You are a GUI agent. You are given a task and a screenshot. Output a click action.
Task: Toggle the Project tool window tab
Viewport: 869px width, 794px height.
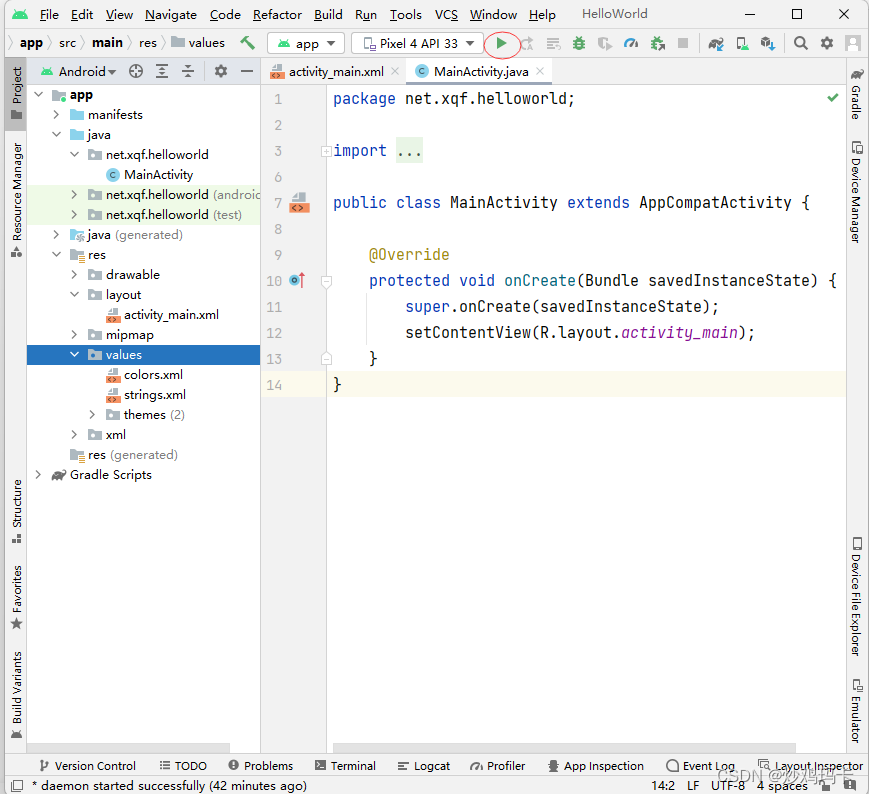coord(17,93)
